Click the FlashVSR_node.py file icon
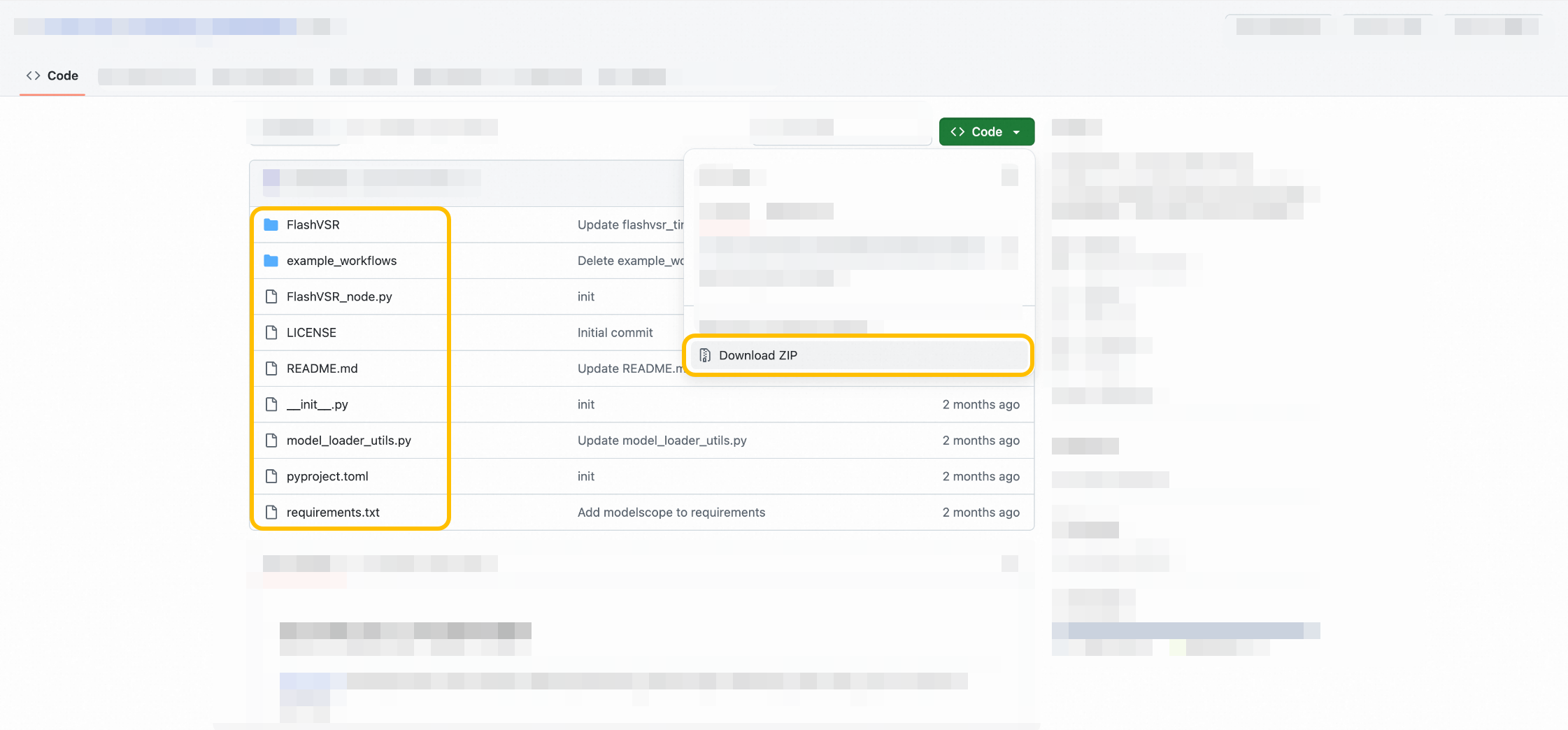This screenshot has width=1568, height=730. [271, 296]
